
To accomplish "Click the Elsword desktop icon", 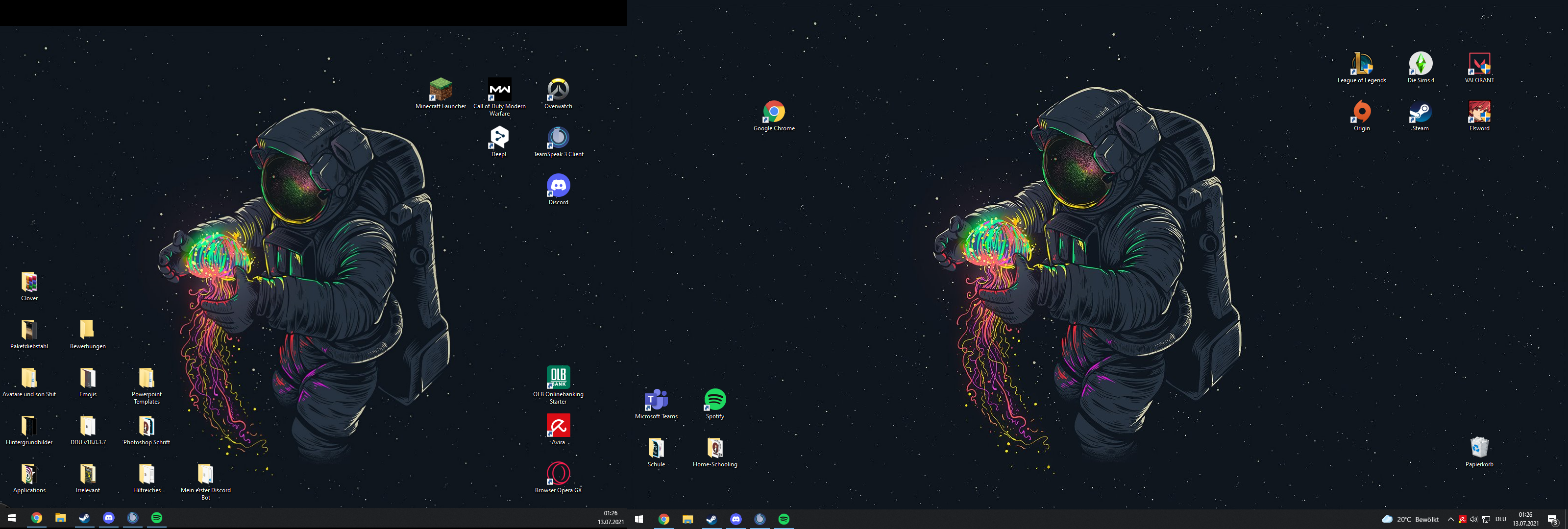I will coord(1479,116).
